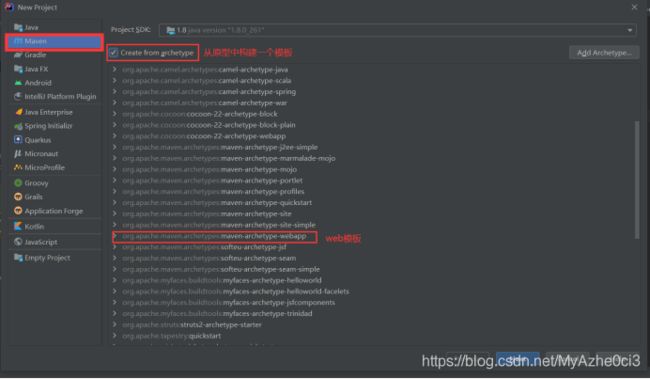Expand maven-archetype-webapp node
Viewport: 650px width, 379px height.
click(114, 236)
